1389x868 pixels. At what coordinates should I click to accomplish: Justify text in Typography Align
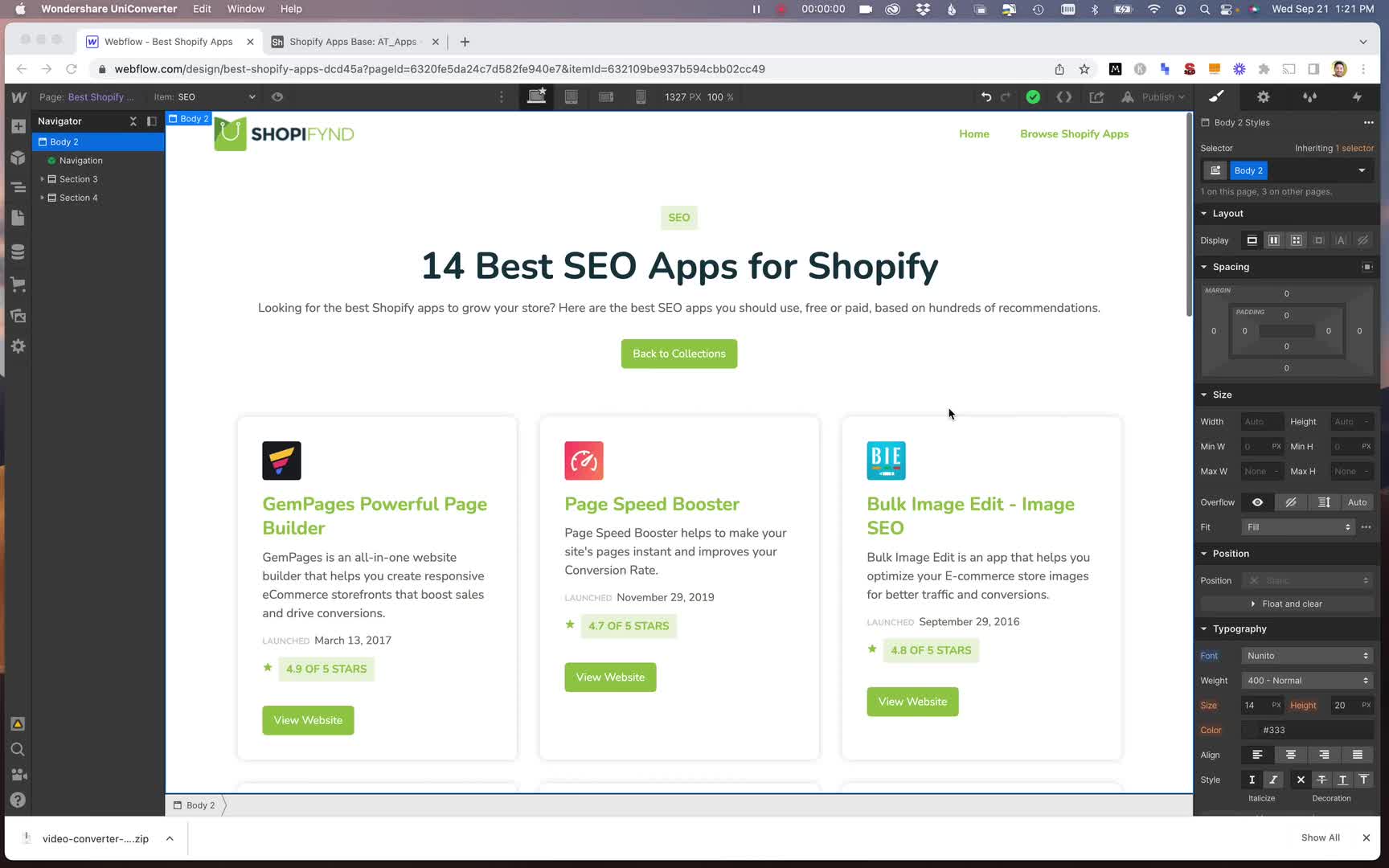tap(1358, 755)
